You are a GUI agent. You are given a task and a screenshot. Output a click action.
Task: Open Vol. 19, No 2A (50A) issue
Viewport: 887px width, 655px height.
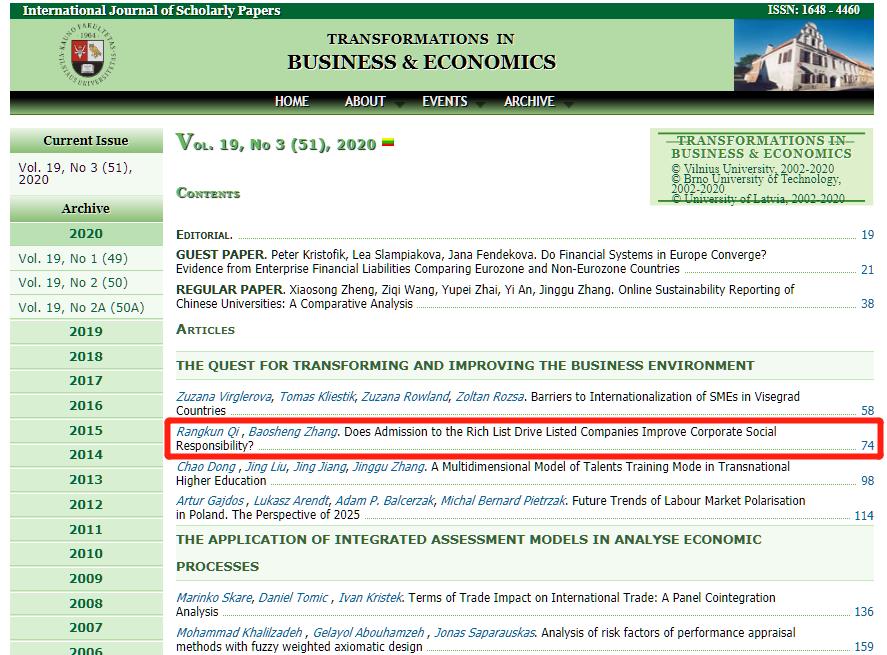point(81,307)
